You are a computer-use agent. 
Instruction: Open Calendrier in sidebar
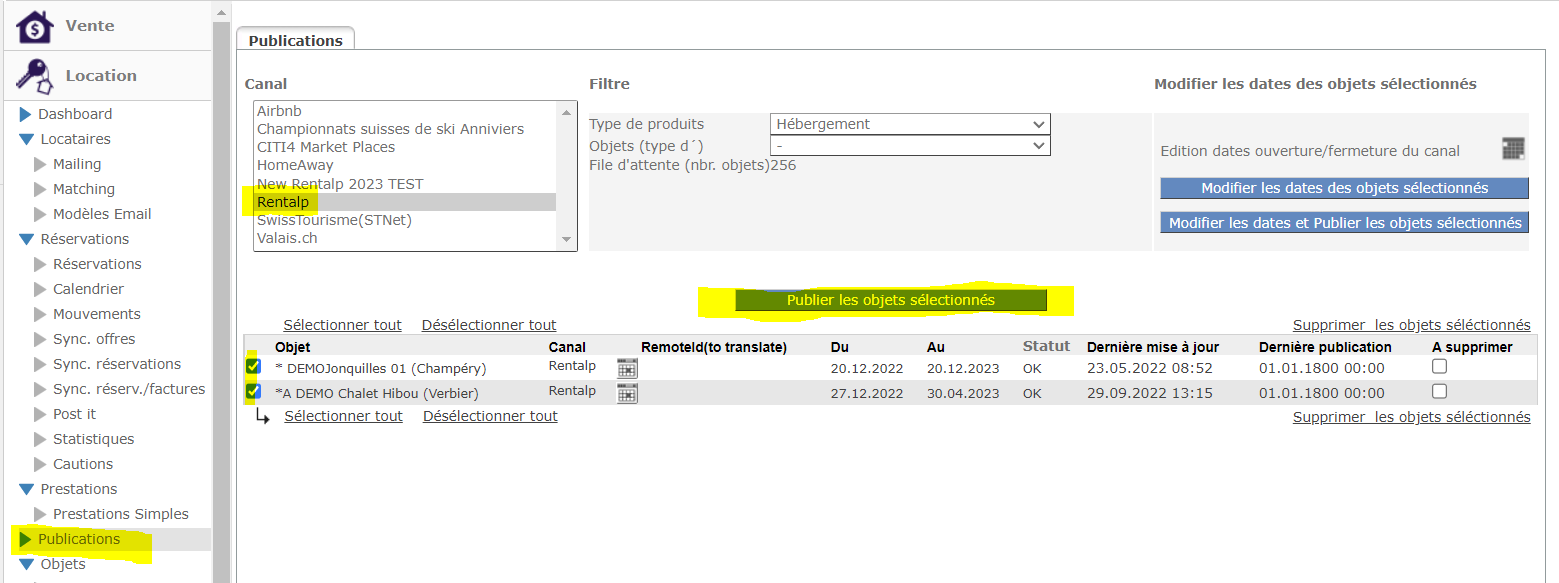(88, 289)
